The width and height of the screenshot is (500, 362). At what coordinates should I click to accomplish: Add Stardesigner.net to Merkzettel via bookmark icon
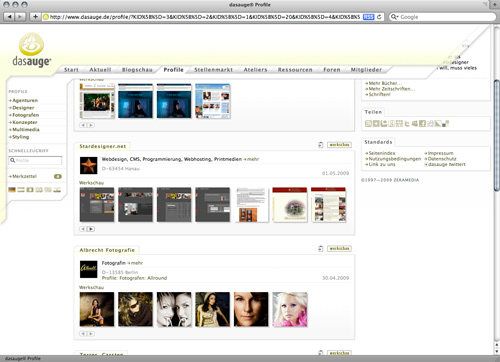click(x=320, y=145)
